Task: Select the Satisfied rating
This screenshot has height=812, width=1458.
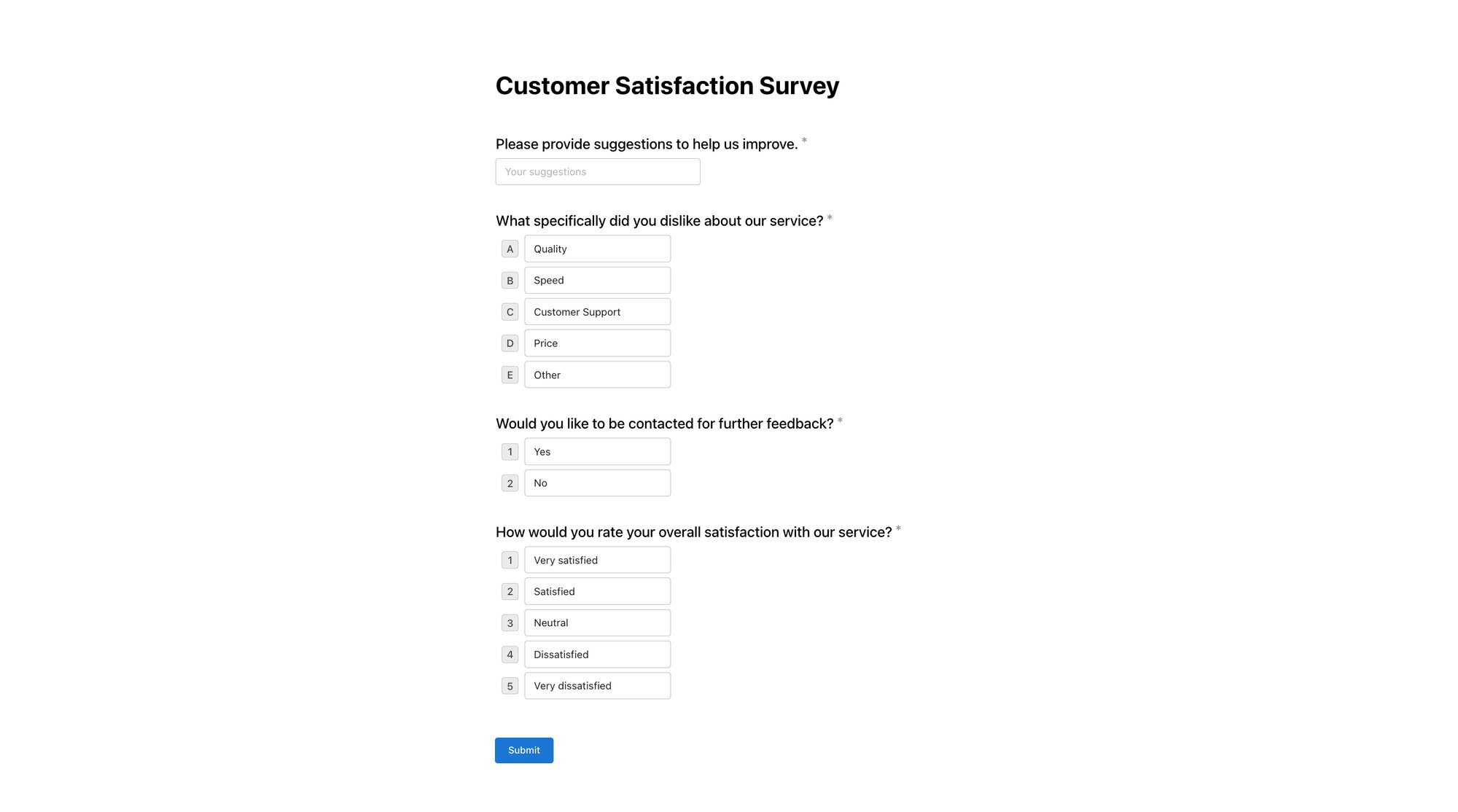Action: (597, 591)
